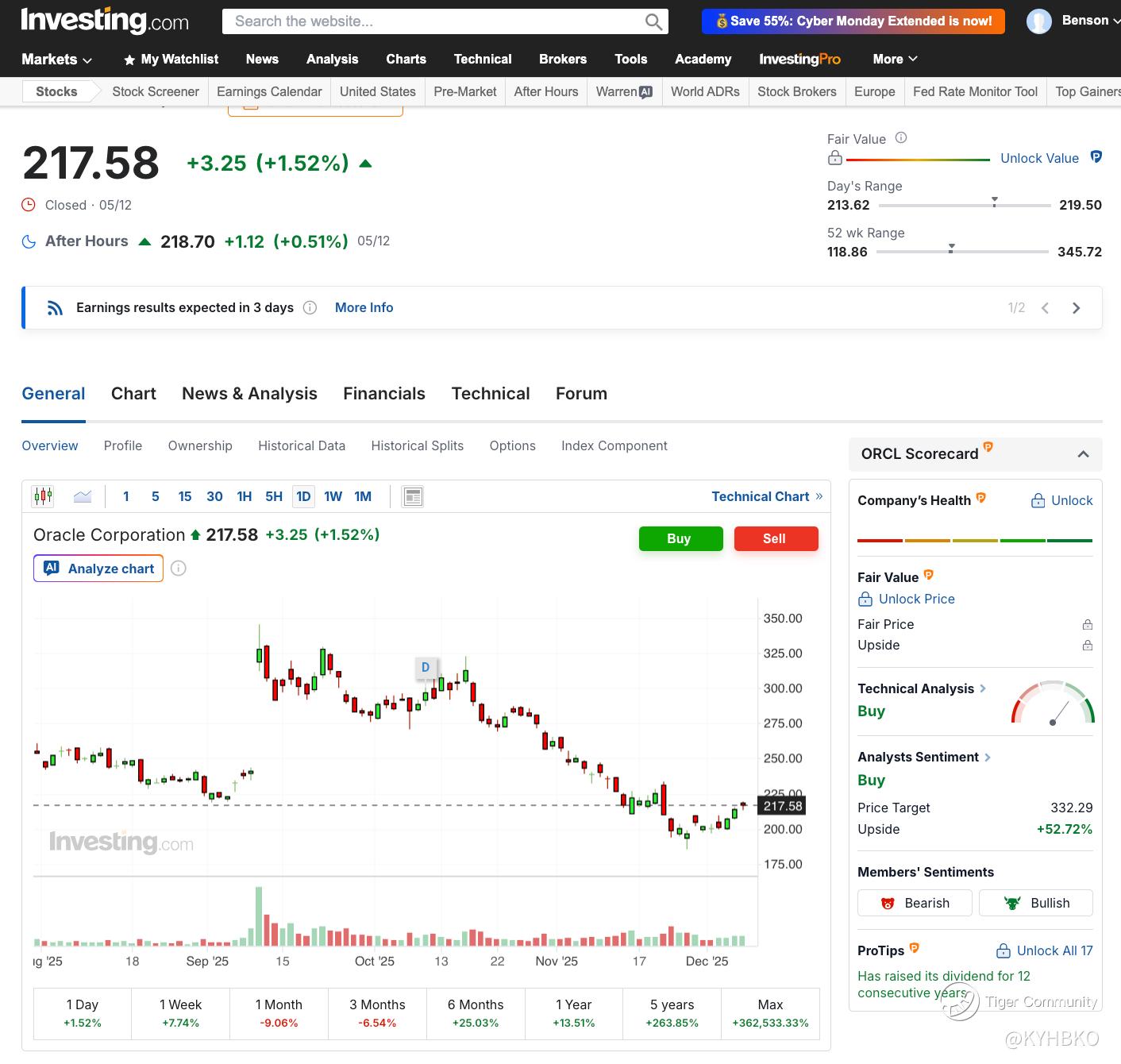Open the Chart tab

(x=133, y=394)
